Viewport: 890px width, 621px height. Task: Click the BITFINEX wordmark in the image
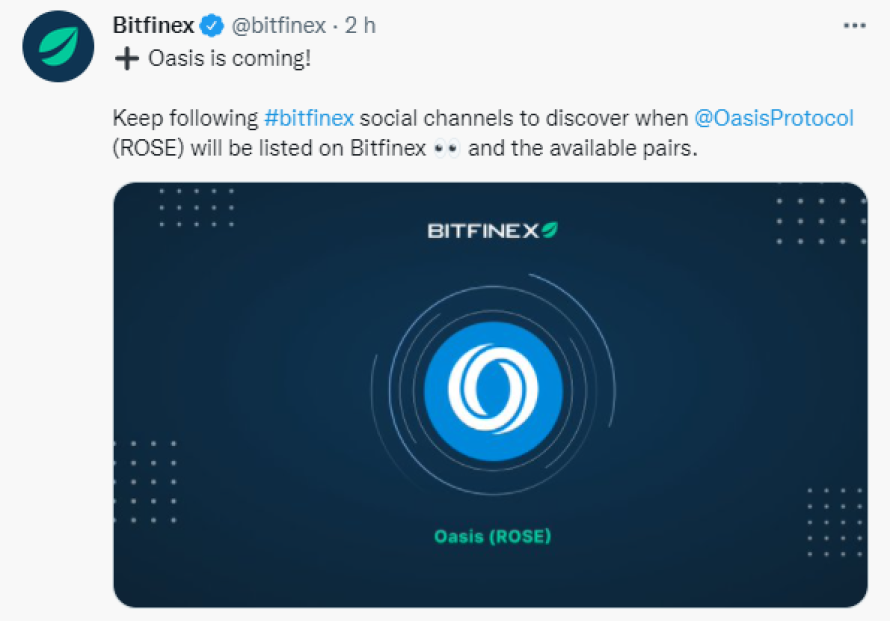coord(482,231)
